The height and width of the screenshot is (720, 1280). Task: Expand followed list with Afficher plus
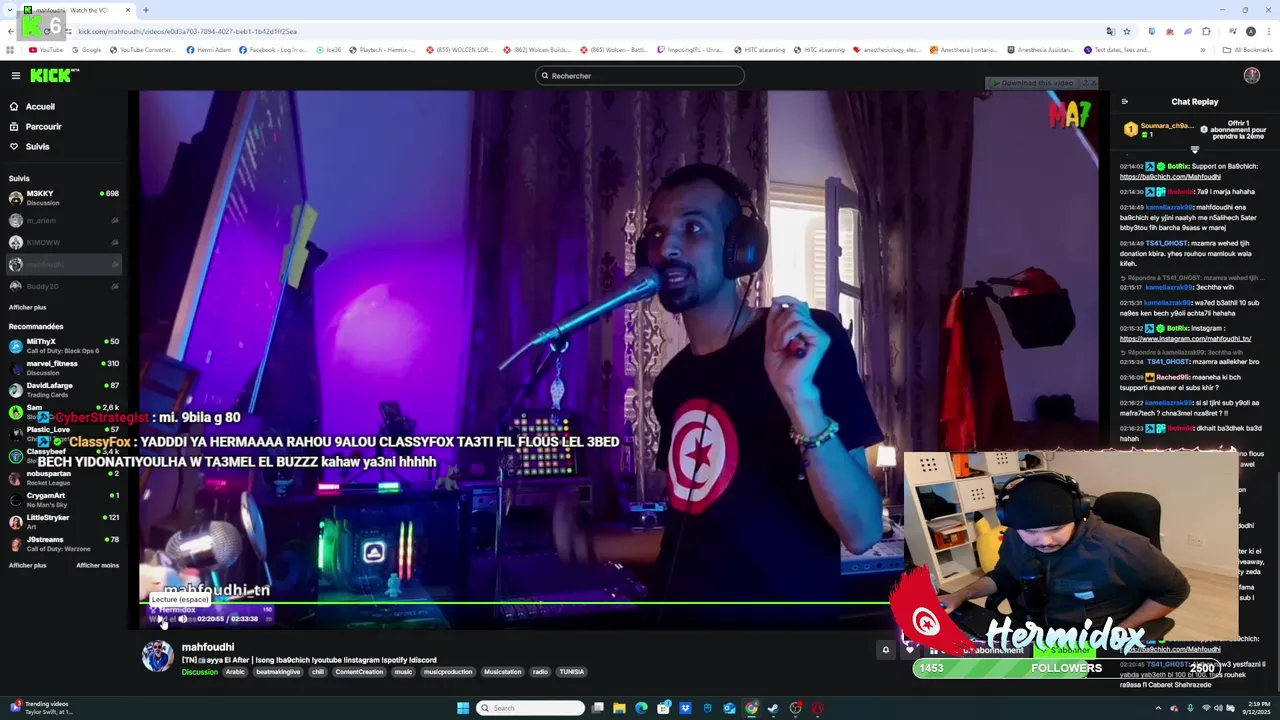(27, 308)
